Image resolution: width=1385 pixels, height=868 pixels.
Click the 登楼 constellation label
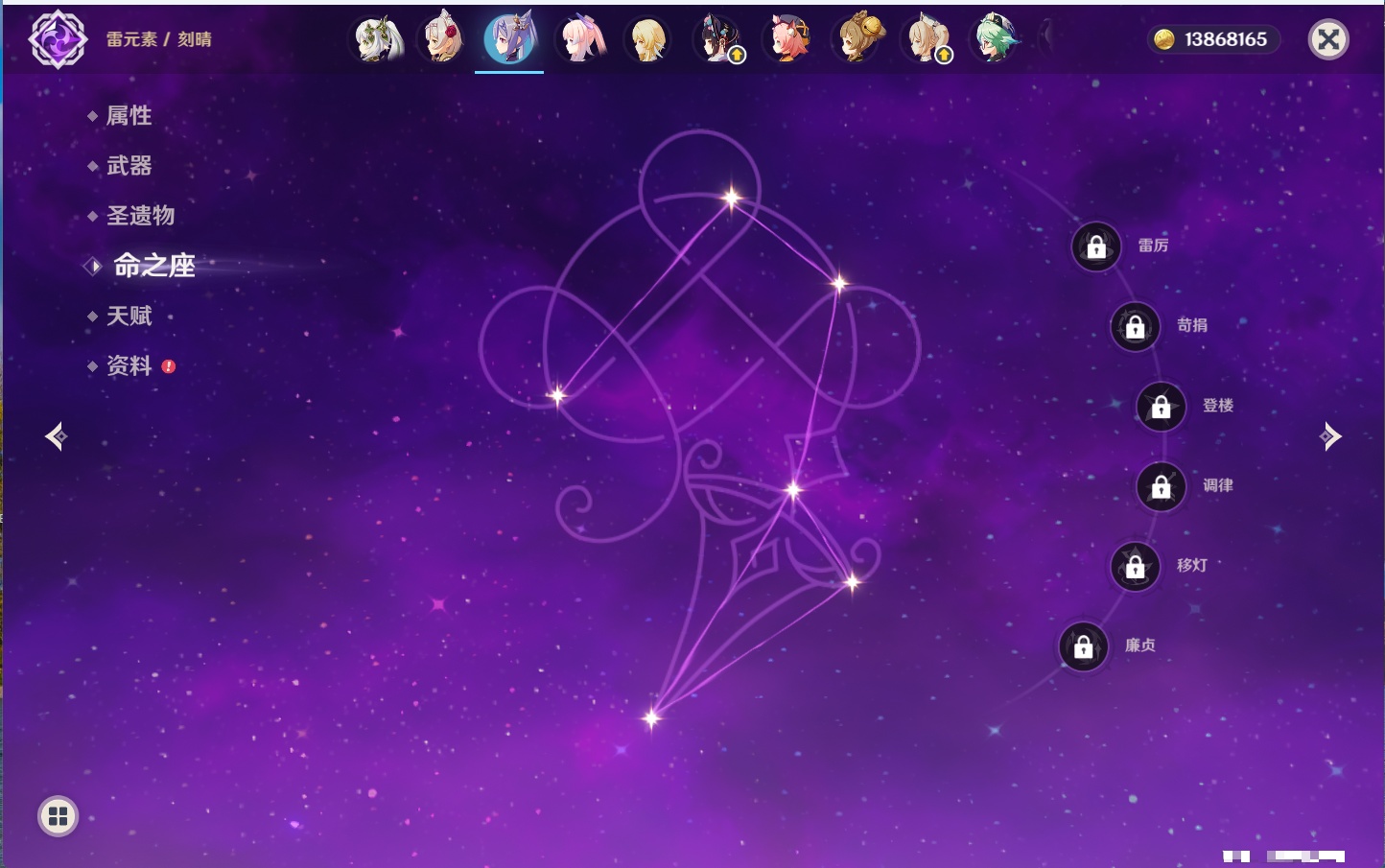[x=1218, y=406]
